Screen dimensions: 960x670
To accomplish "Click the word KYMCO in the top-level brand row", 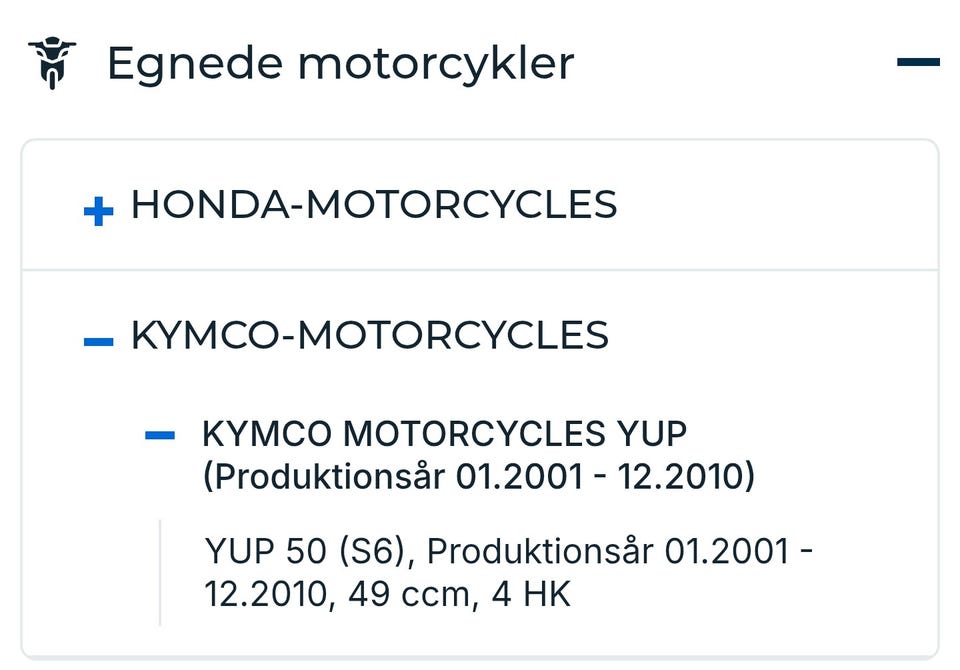I will tap(204, 335).
